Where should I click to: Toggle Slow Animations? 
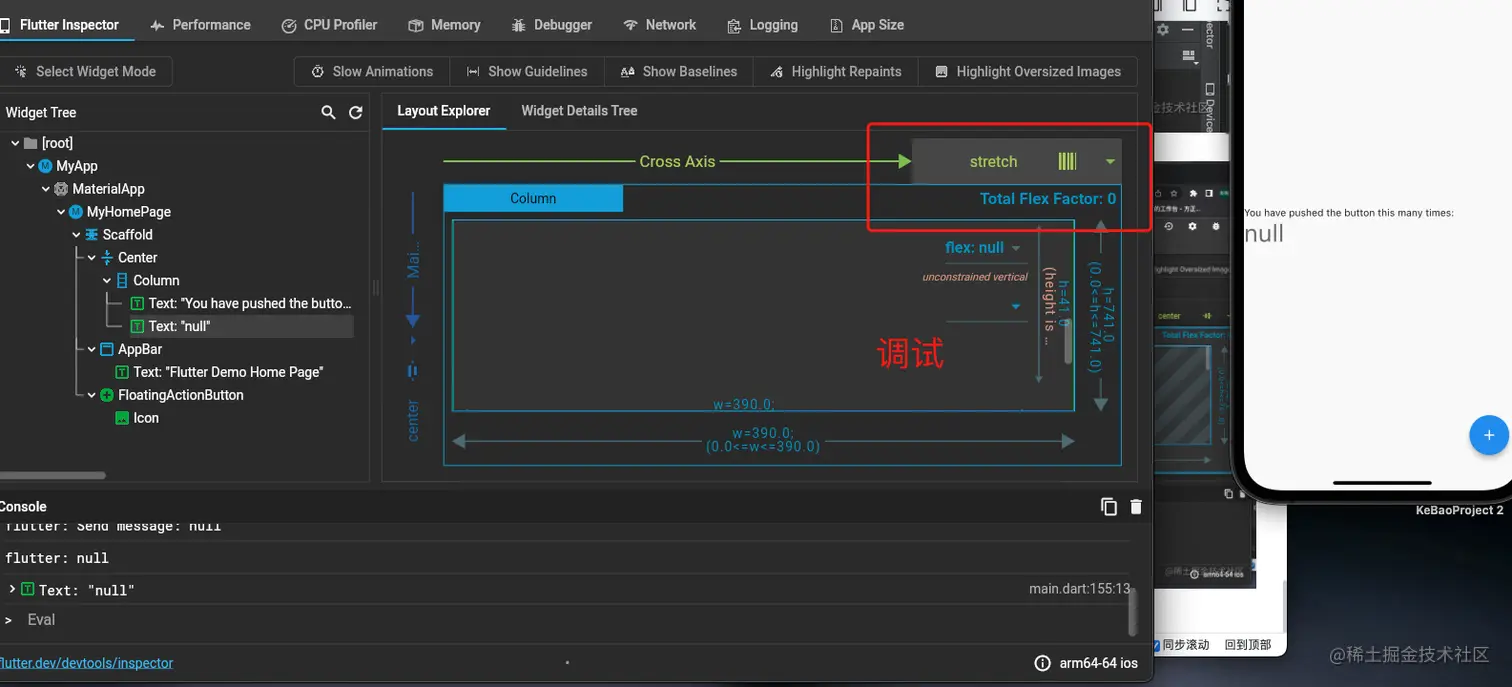tap(372, 72)
